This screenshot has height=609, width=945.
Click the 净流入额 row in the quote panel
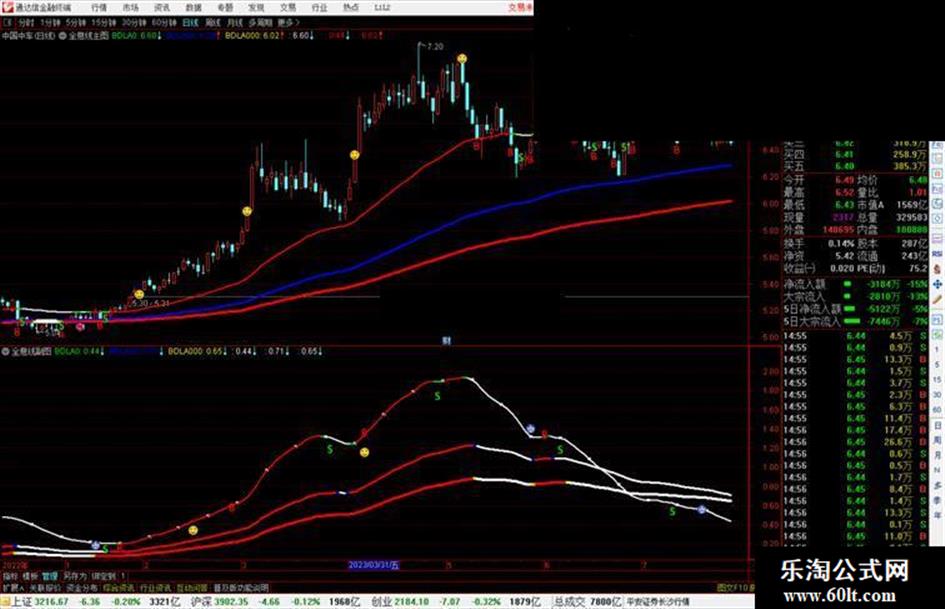click(x=856, y=283)
